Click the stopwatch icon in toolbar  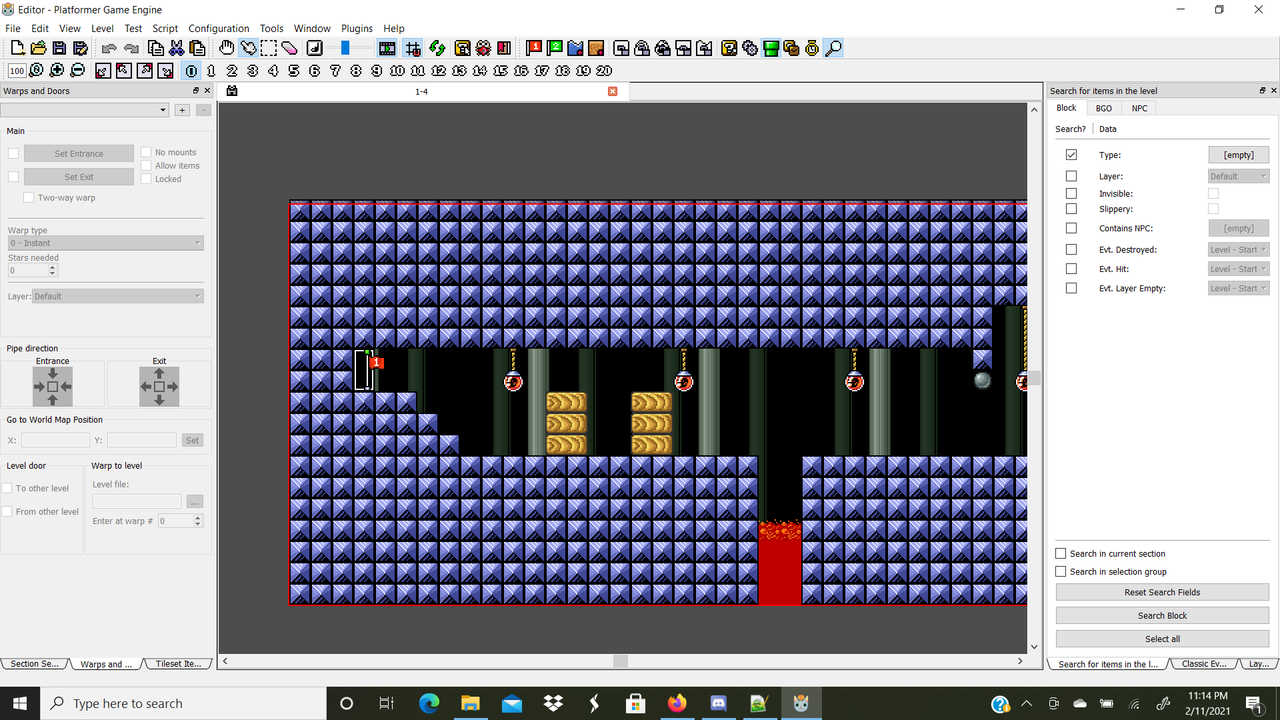coord(812,47)
